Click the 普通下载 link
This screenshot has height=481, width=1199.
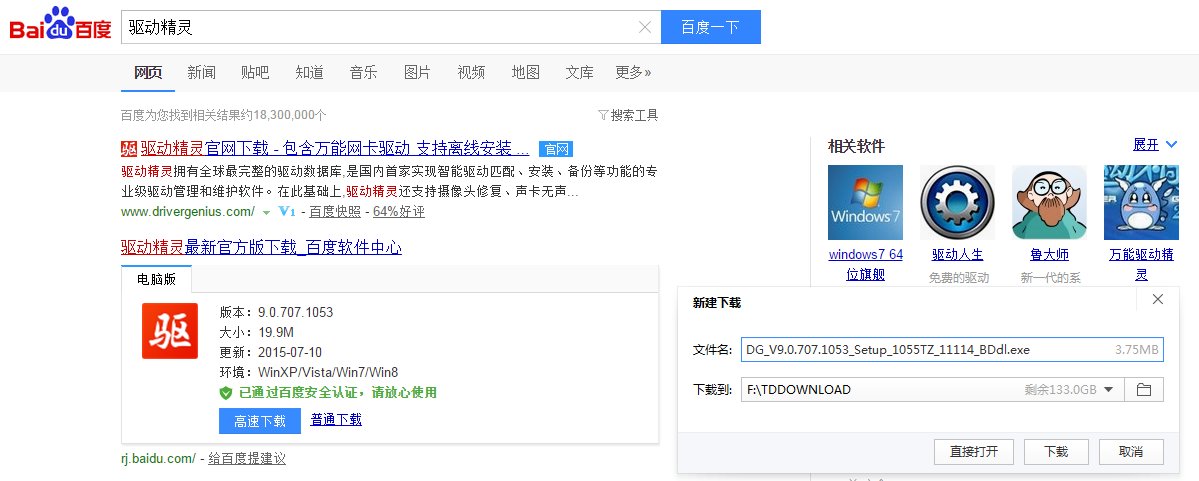[336, 419]
